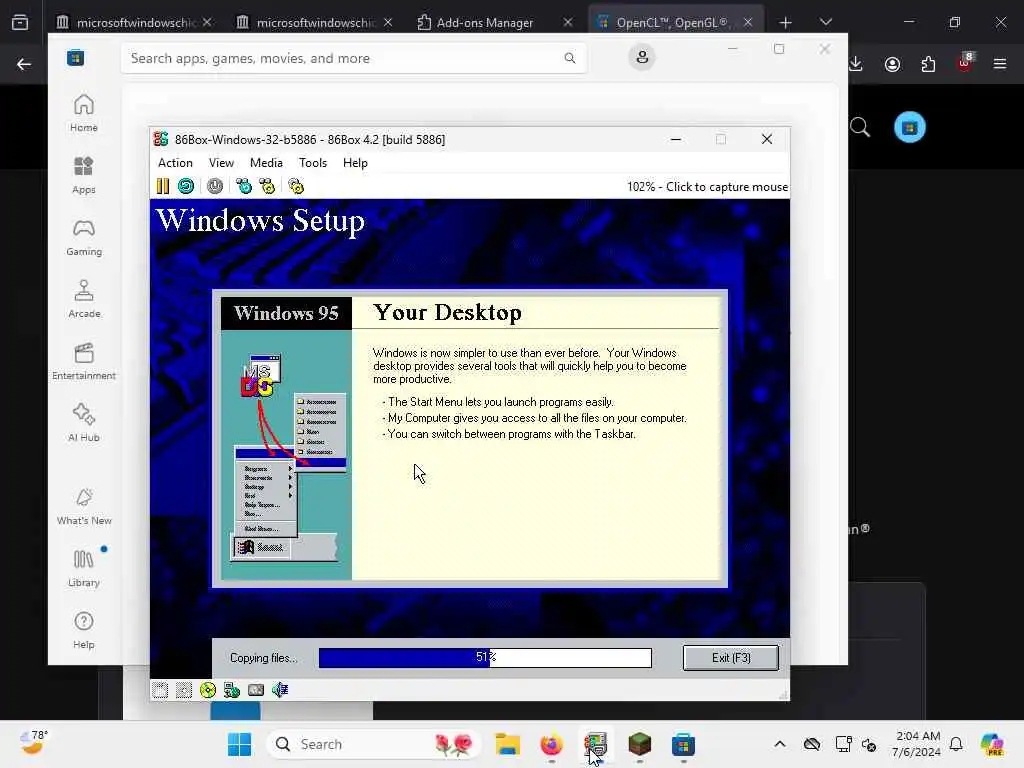
Task: Click the Copying files progress bar
Action: (485, 658)
